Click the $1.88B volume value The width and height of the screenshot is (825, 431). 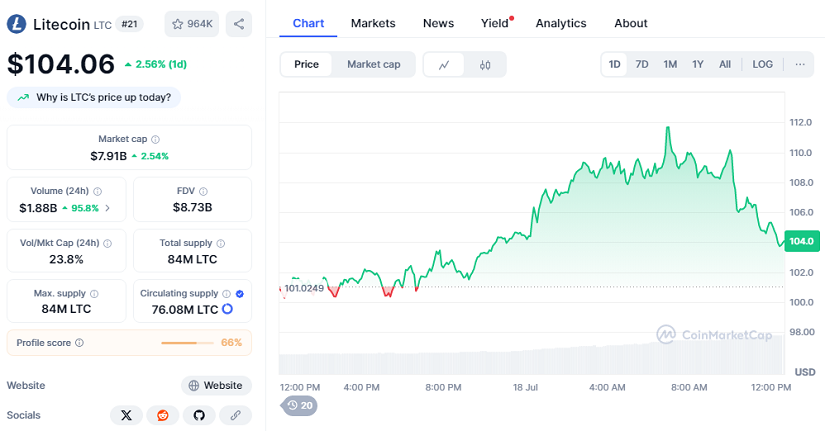(38, 208)
